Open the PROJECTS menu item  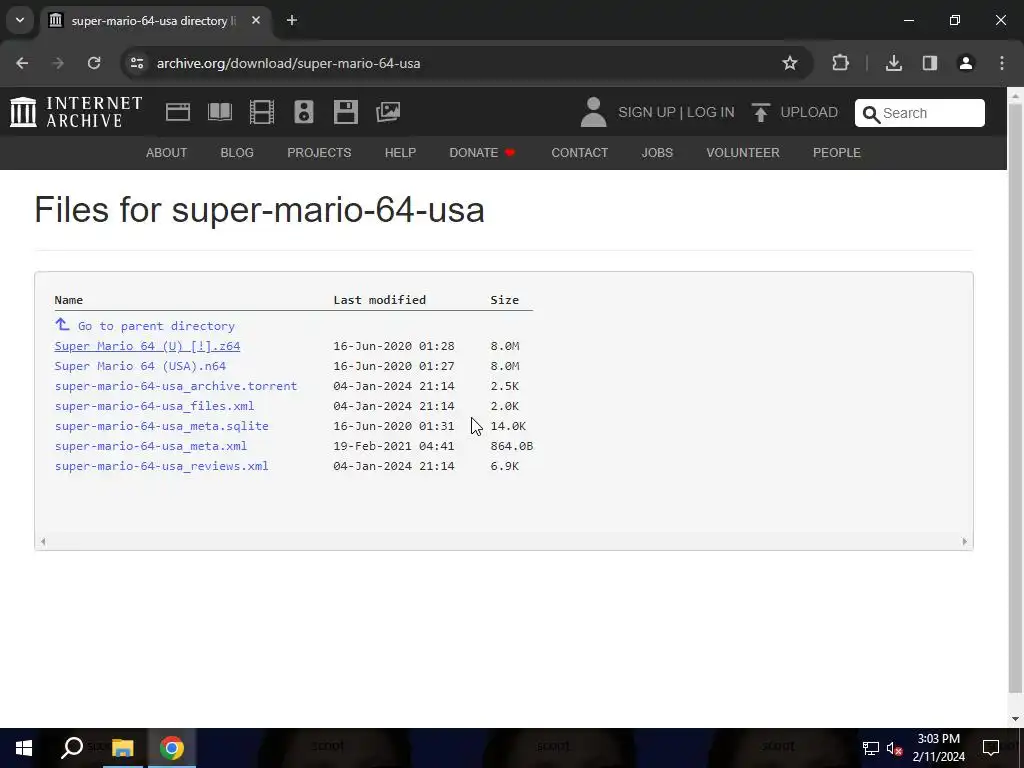[x=319, y=153]
